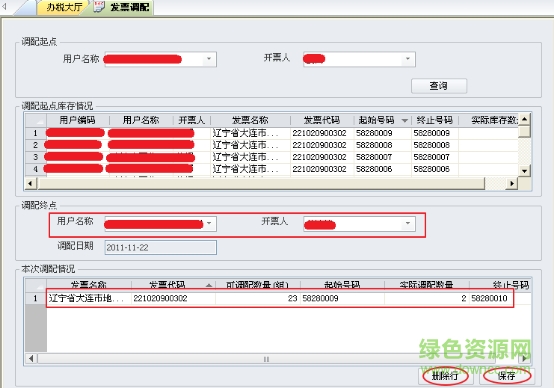Viewport: 554px width, 388px height.
Task: Click 发票代码 sort arrow in 本次调配情况
Action: click(x=209, y=285)
